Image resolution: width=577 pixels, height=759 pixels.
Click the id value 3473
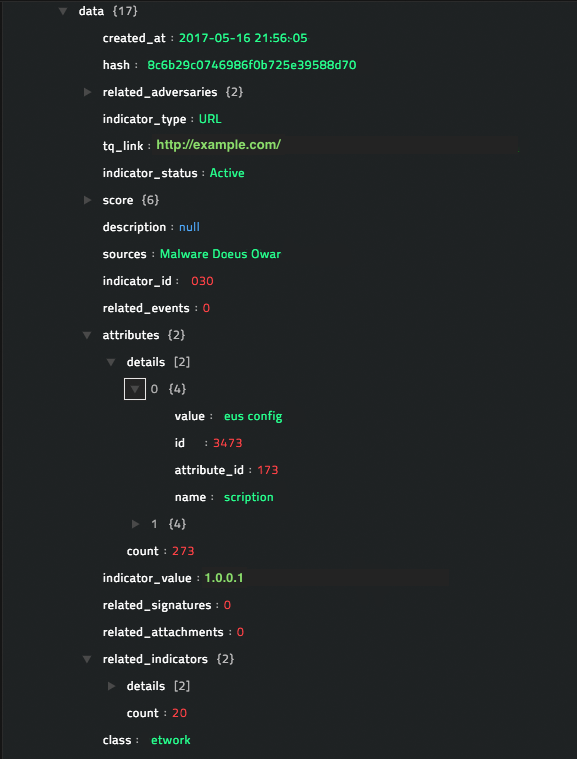coord(228,443)
